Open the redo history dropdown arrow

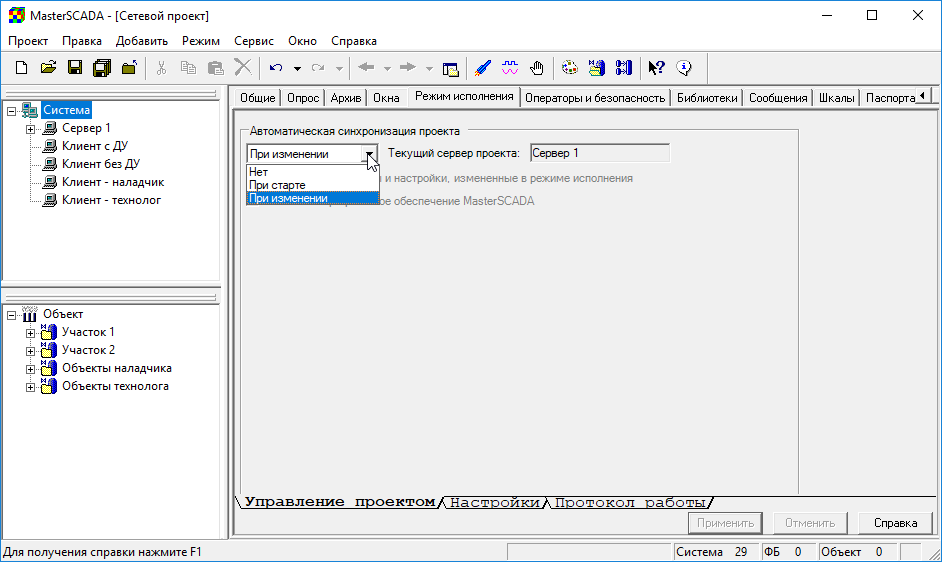(339, 69)
